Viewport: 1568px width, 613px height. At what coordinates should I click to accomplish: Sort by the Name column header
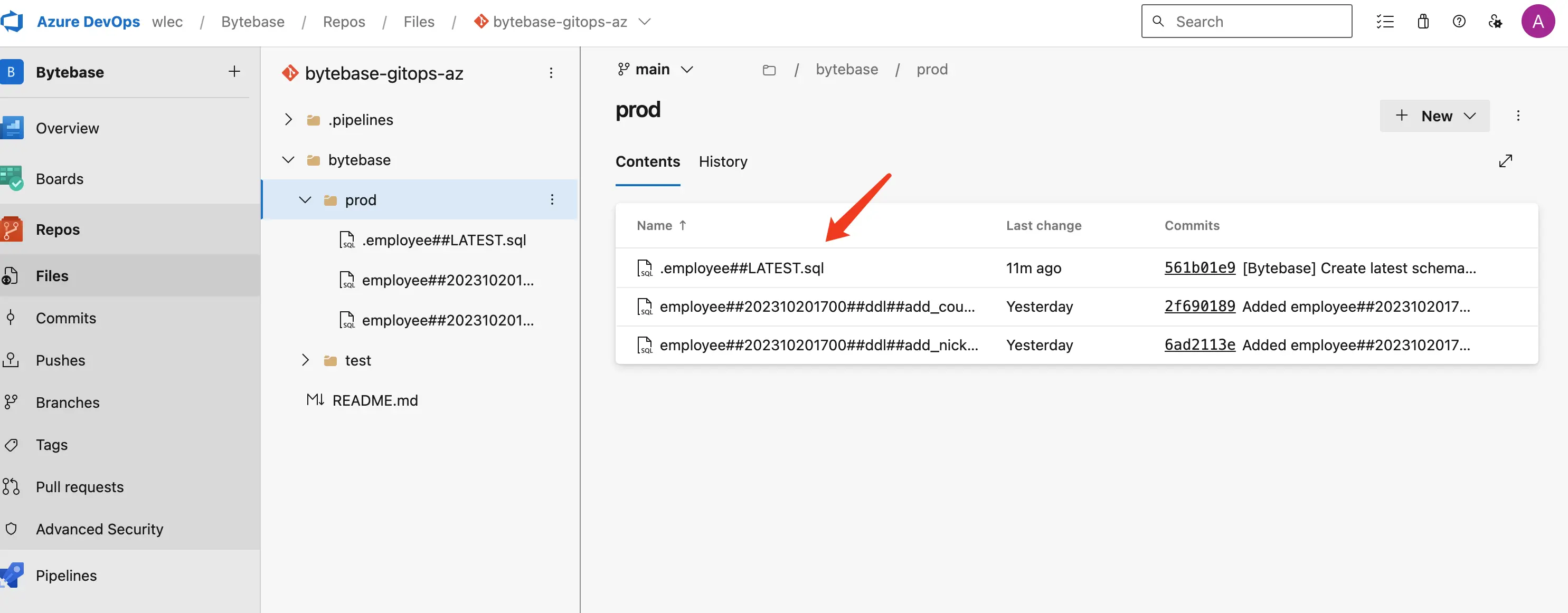(661, 226)
